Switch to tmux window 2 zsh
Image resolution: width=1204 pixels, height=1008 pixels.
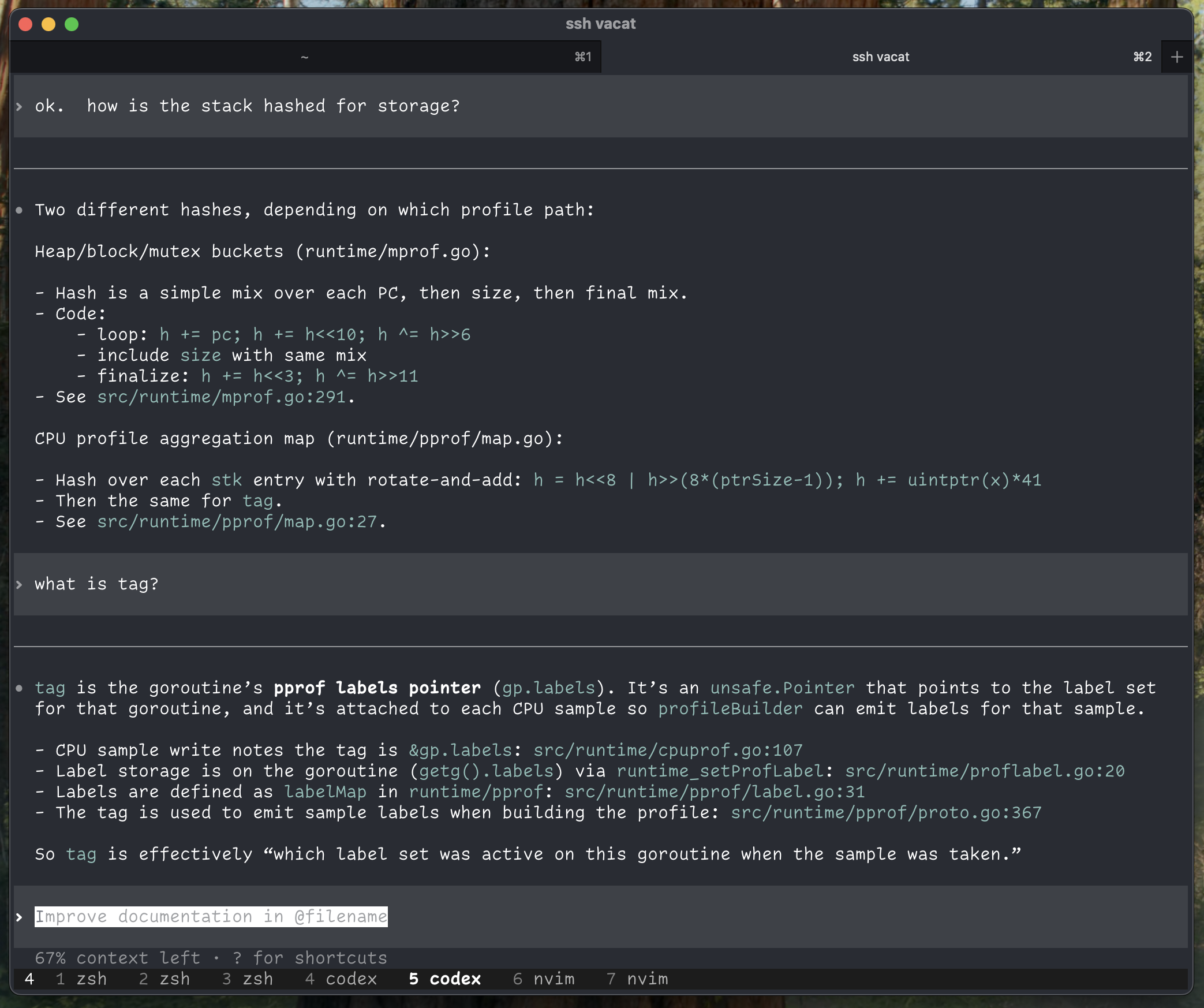coord(164,979)
